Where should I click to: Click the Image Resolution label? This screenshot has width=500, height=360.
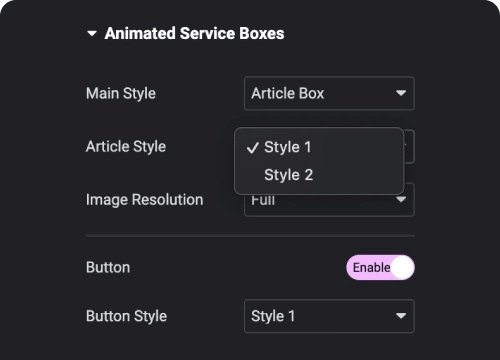pyautogui.click(x=144, y=200)
